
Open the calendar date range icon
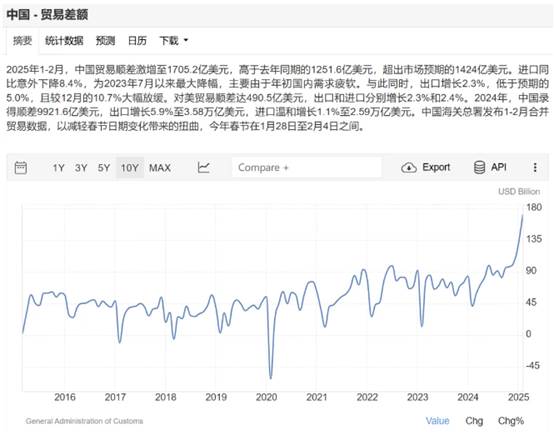tap(21, 167)
